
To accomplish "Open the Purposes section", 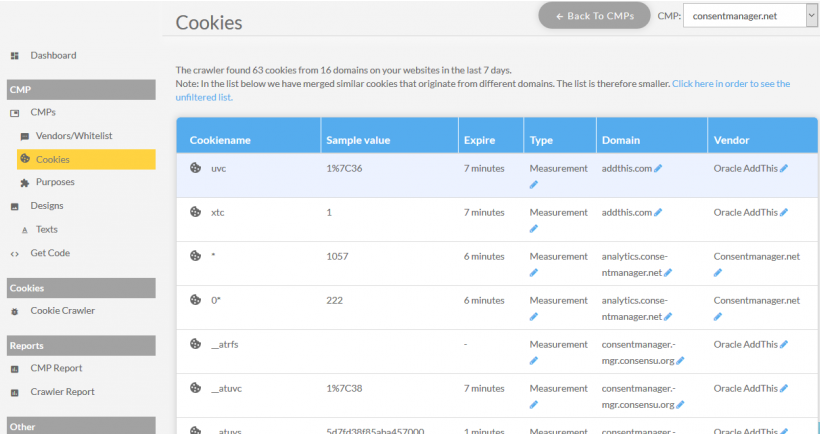I will [x=55, y=182].
